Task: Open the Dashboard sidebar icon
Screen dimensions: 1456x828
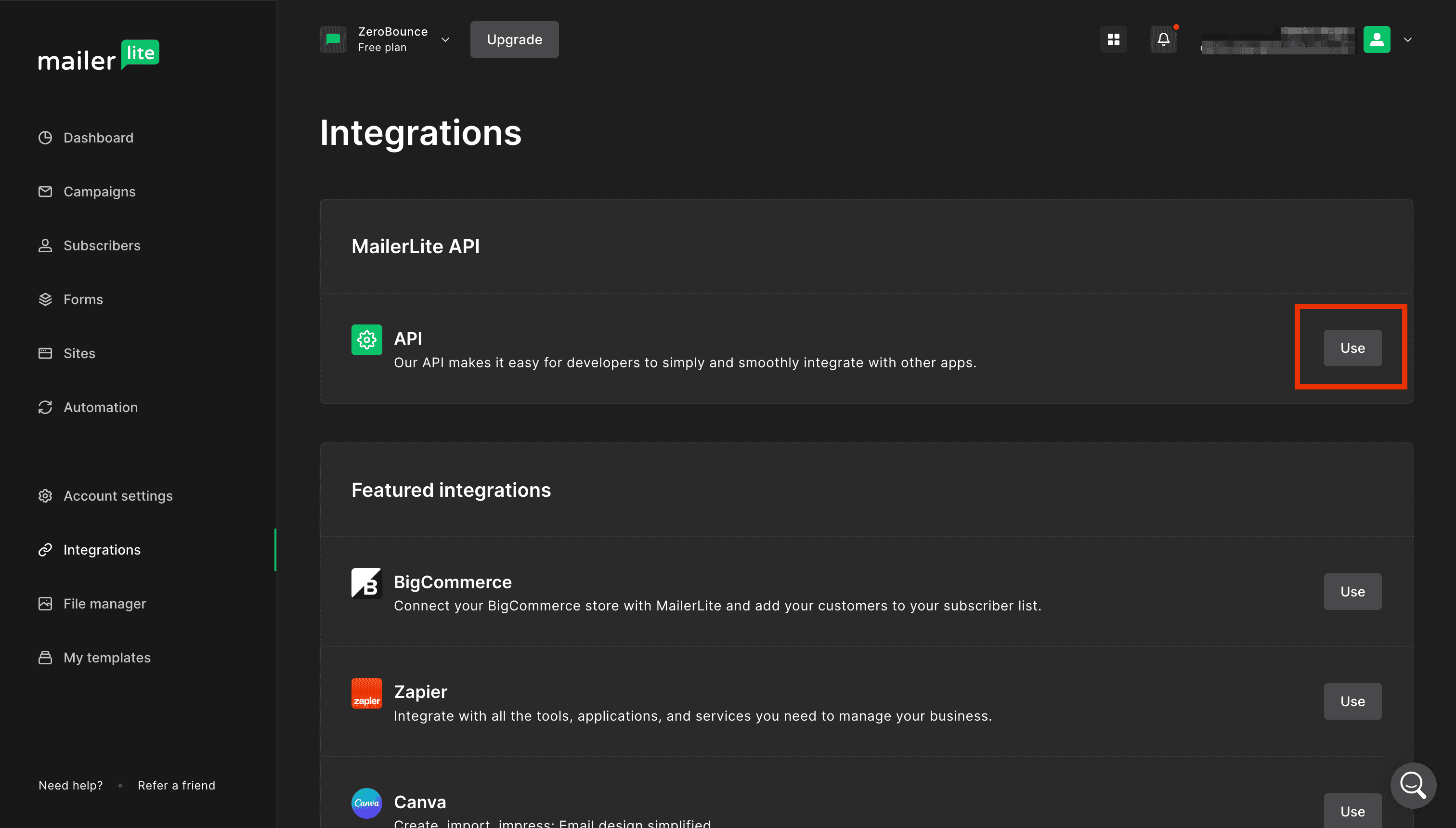Action: (x=45, y=137)
